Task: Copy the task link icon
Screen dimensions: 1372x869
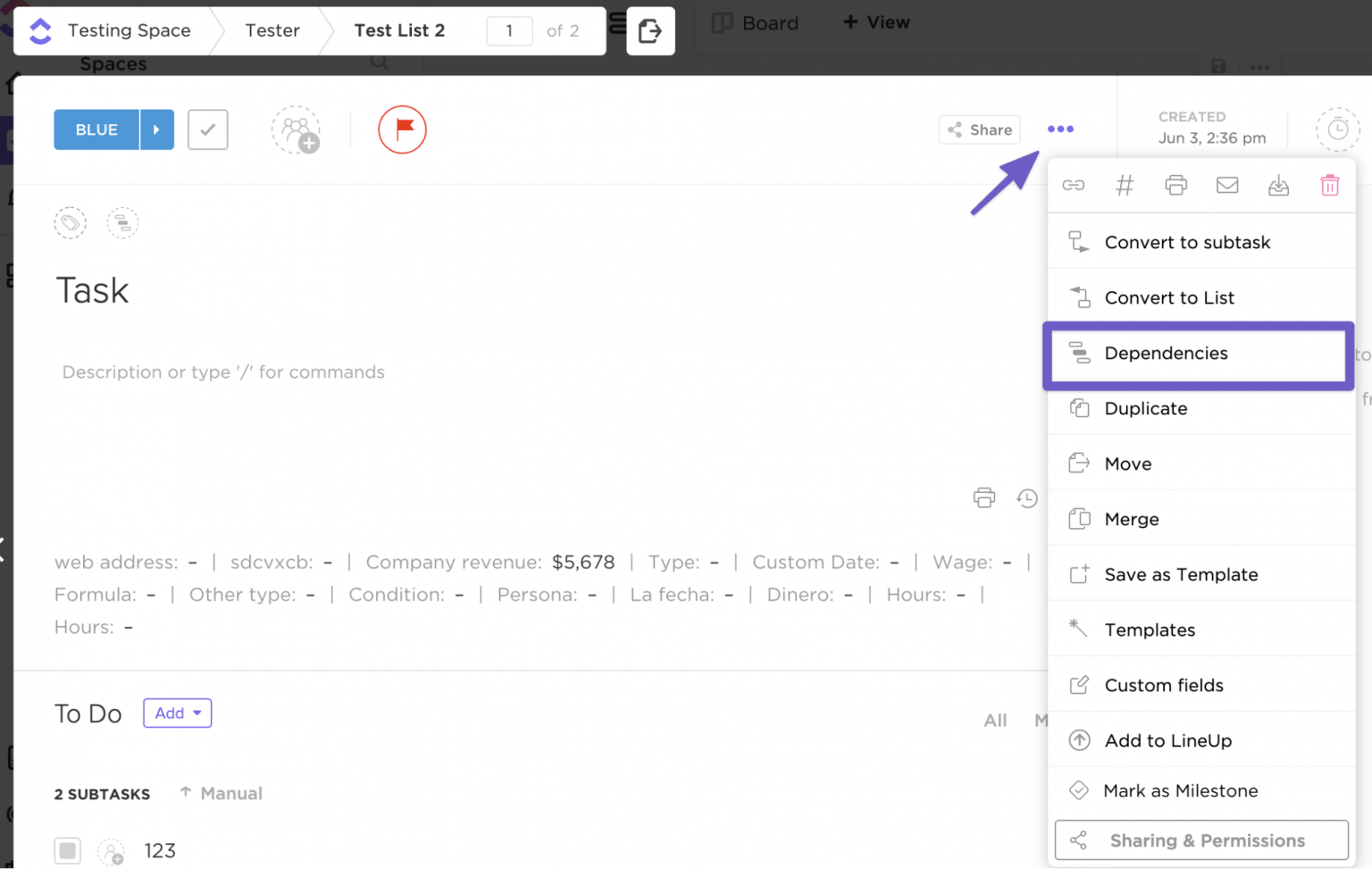Action: coord(1074,185)
